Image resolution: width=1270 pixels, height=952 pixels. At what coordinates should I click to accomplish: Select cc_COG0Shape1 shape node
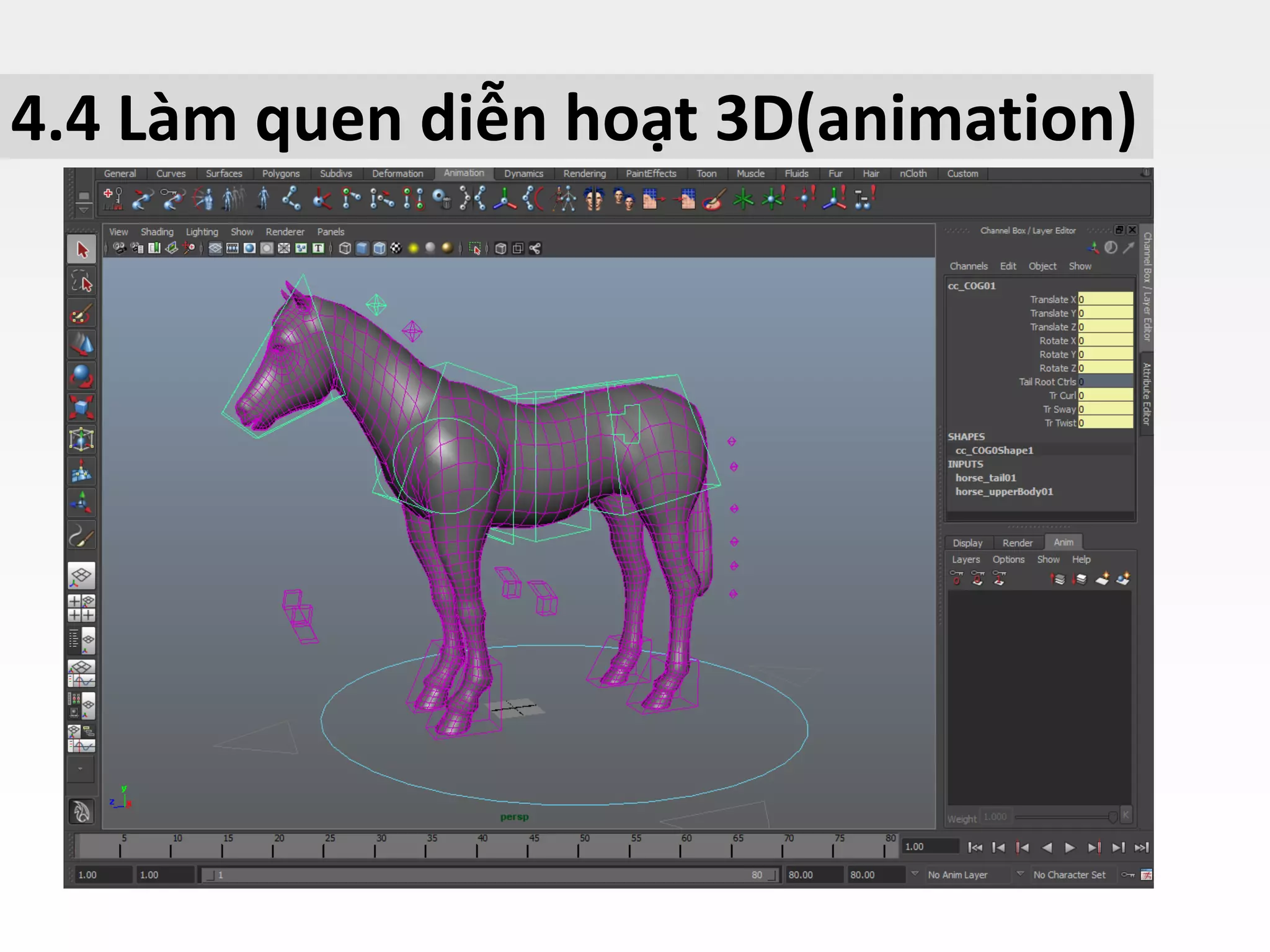(x=994, y=451)
